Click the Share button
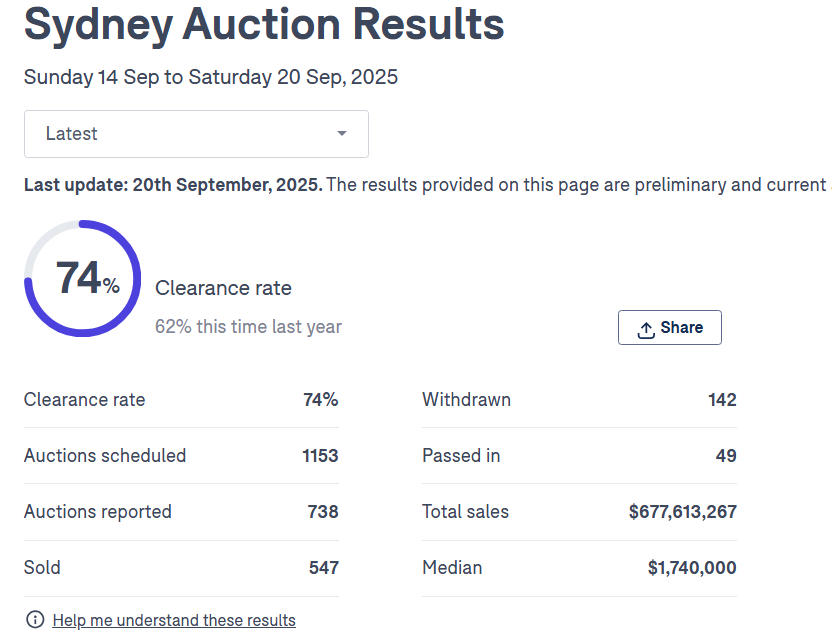 point(669,328)
